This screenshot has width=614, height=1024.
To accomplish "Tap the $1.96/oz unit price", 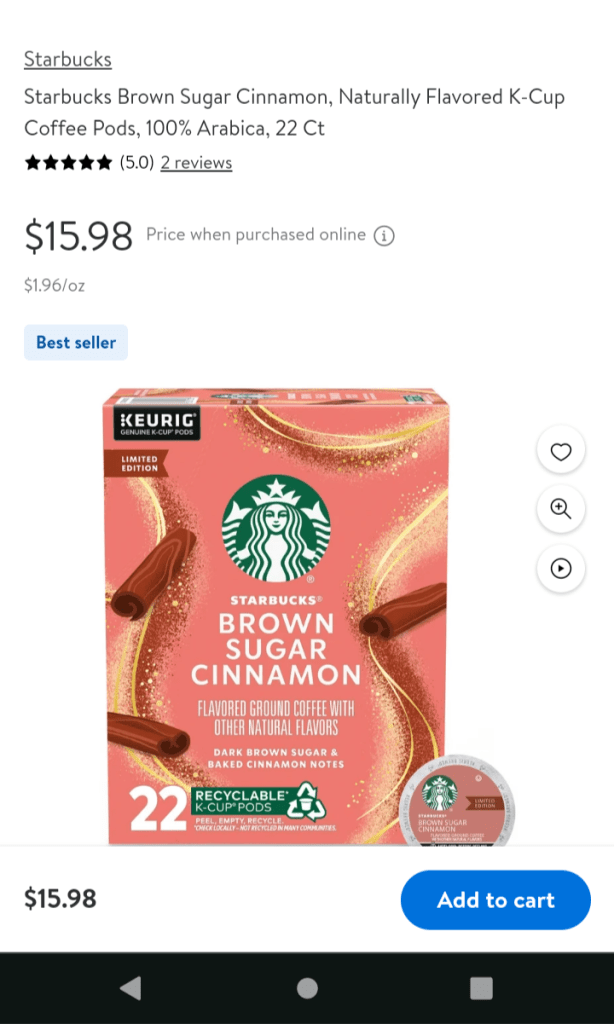I will click(x=54, y=286).
